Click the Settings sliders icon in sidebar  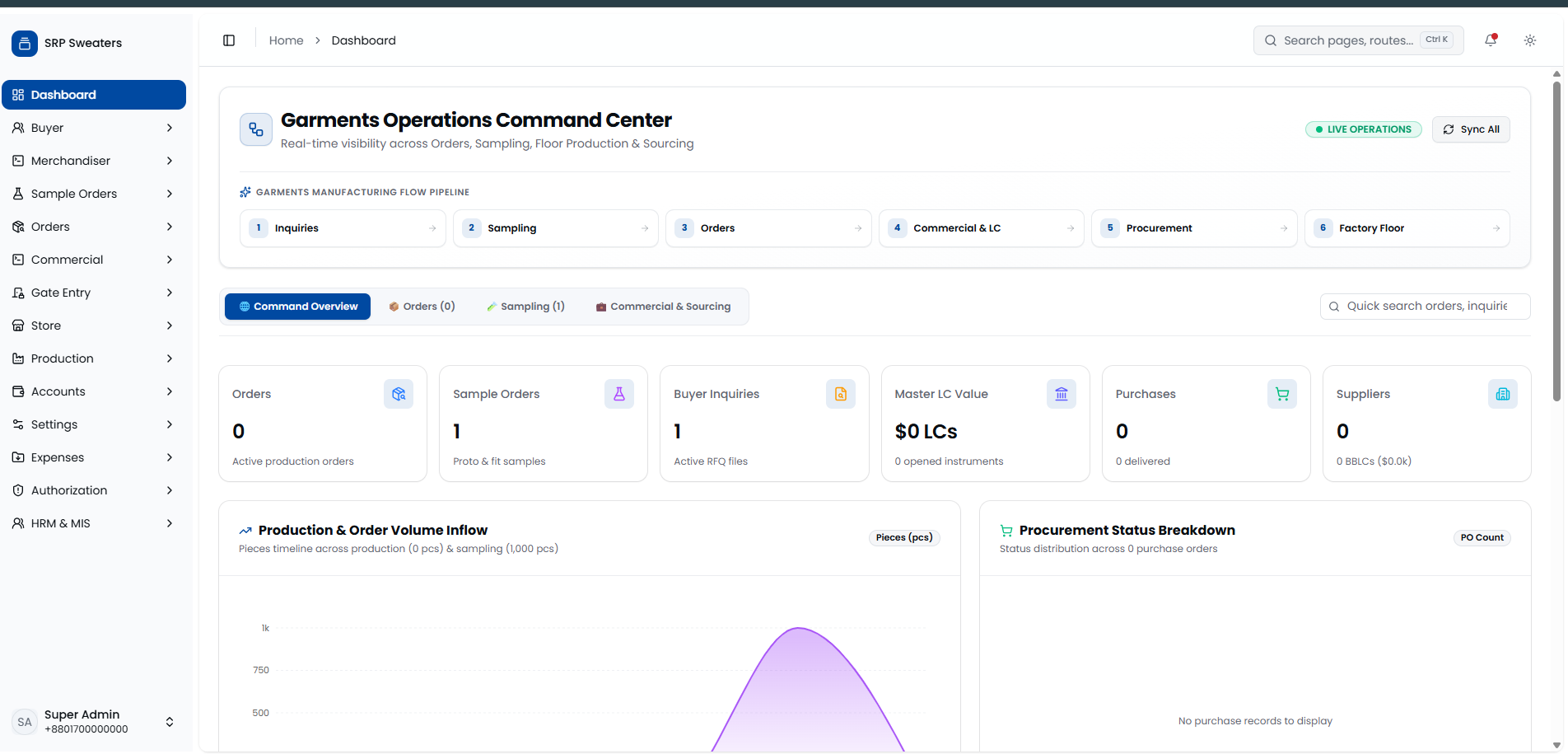click(x=18, y=424)
